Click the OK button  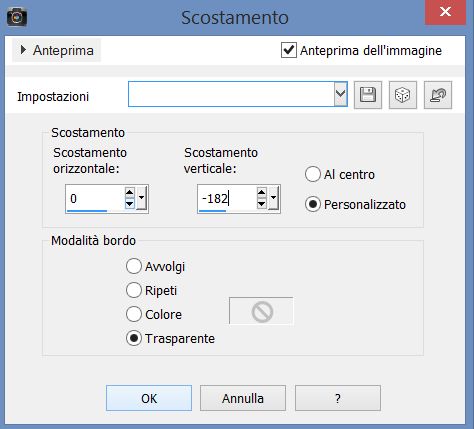[149, 398]
